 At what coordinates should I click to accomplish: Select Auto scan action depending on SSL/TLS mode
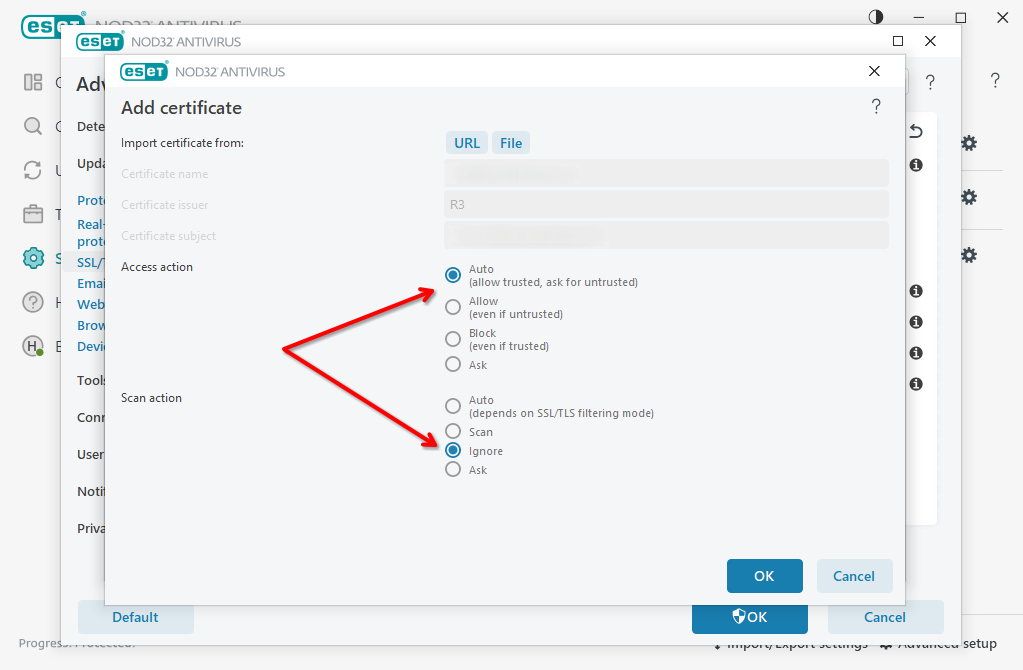click(453, 406)
